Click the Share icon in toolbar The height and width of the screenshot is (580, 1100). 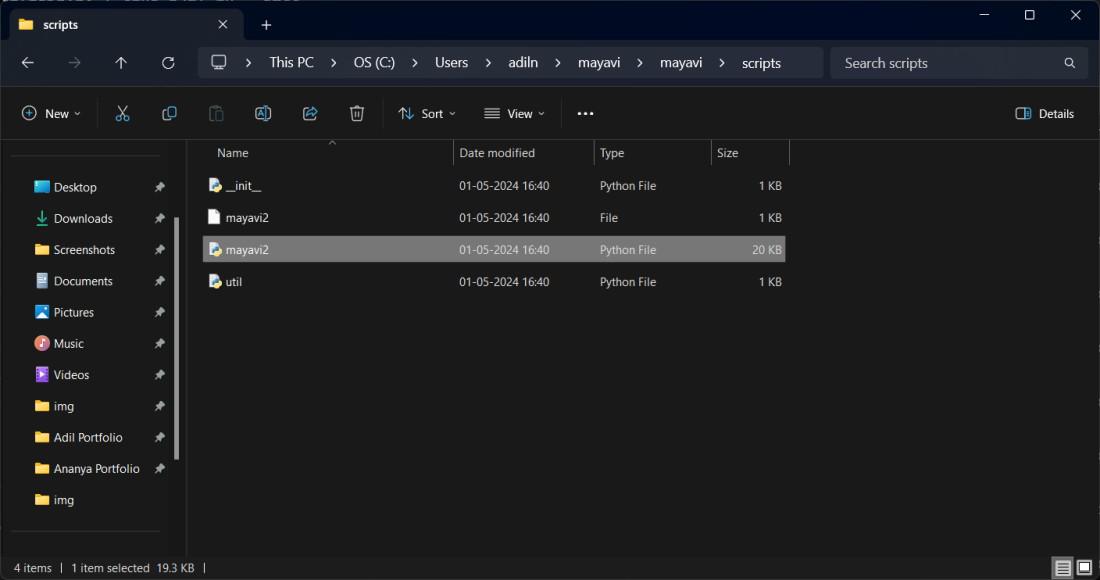310,114
